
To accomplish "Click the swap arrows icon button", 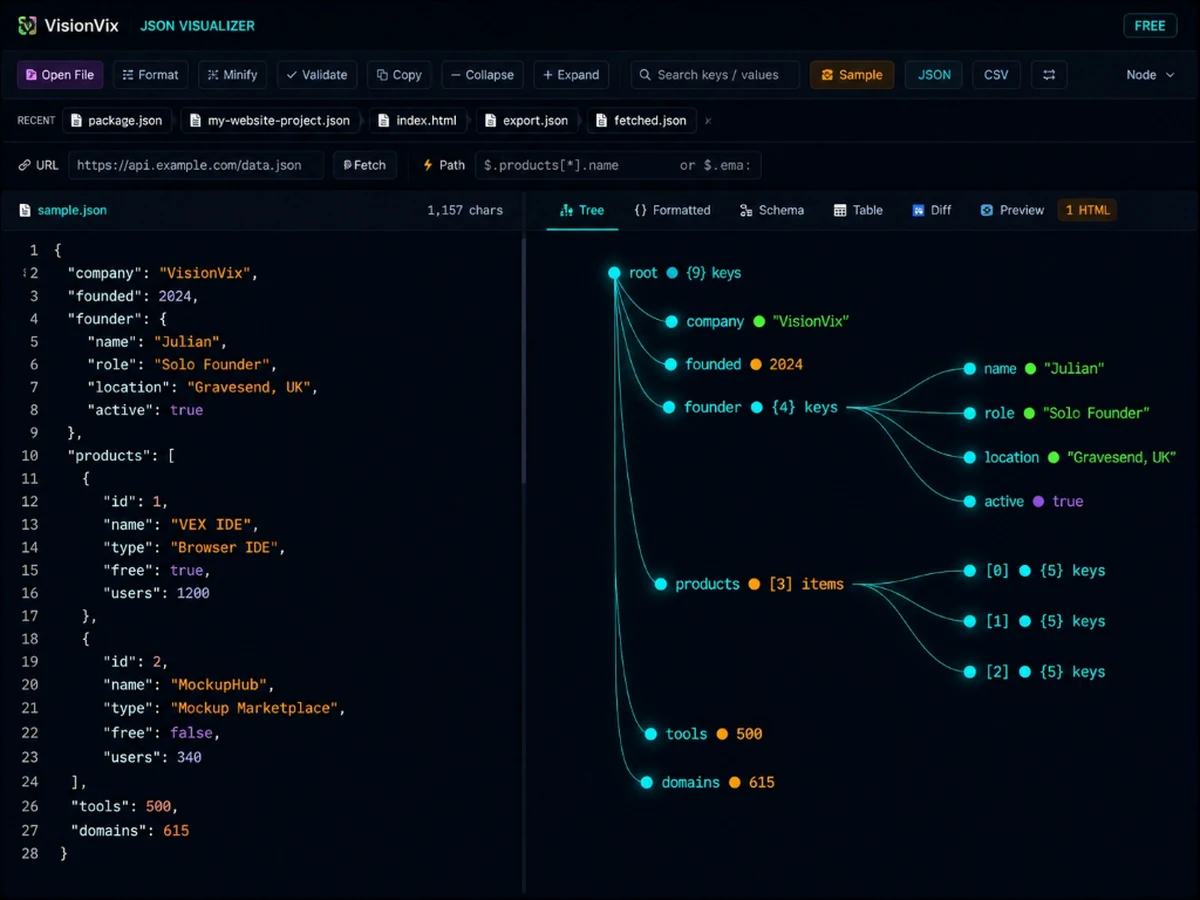I will pyautogui.click(x=1049, y=75).
